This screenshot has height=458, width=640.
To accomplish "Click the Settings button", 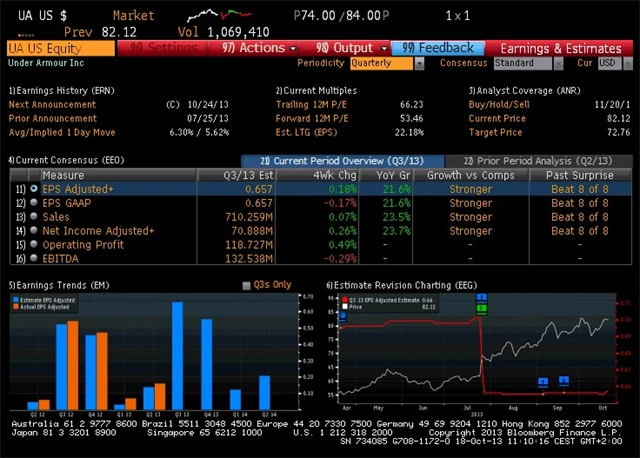I will [x=164, y=48].
